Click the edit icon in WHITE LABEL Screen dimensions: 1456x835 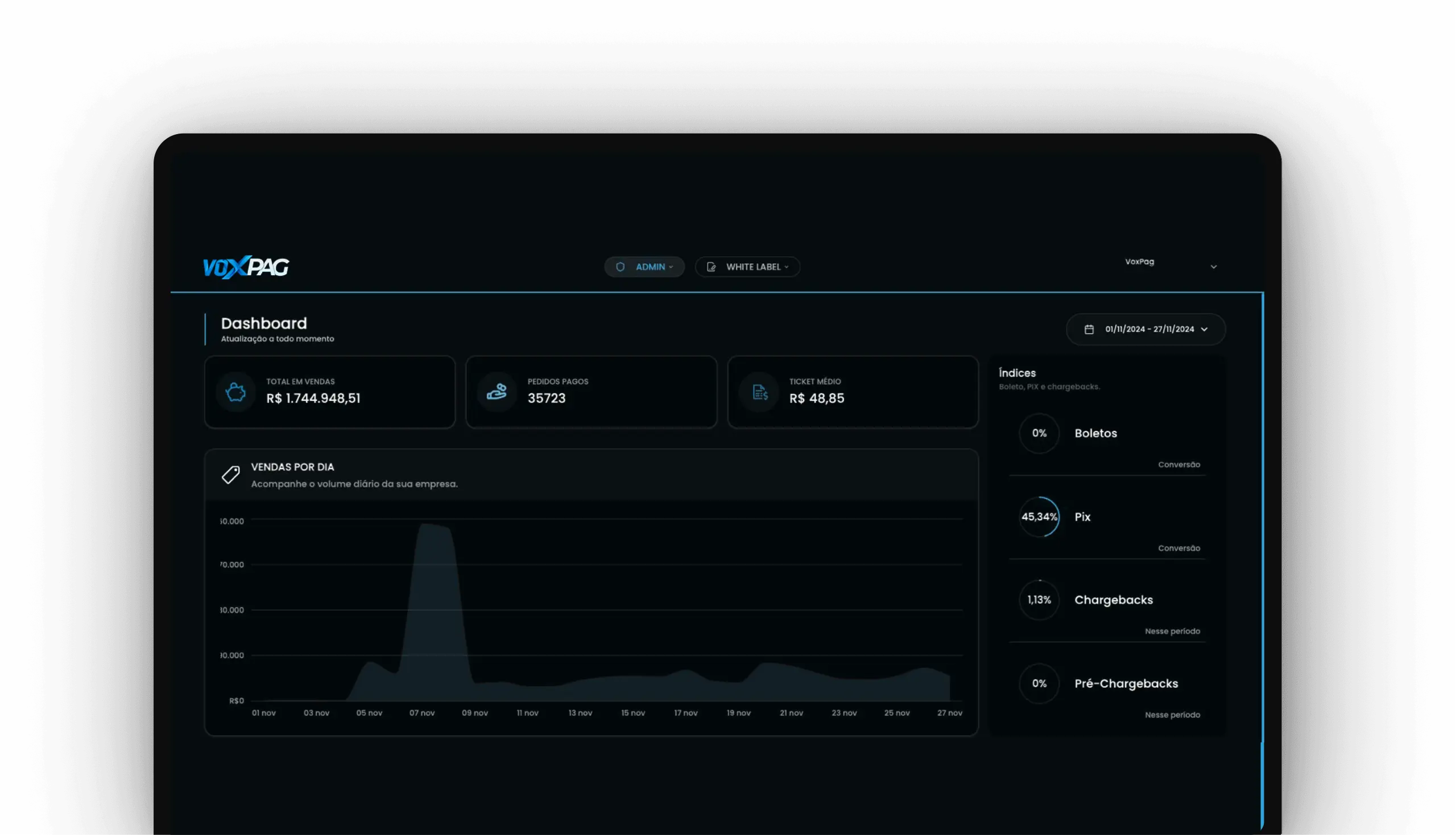click(712, 267)
